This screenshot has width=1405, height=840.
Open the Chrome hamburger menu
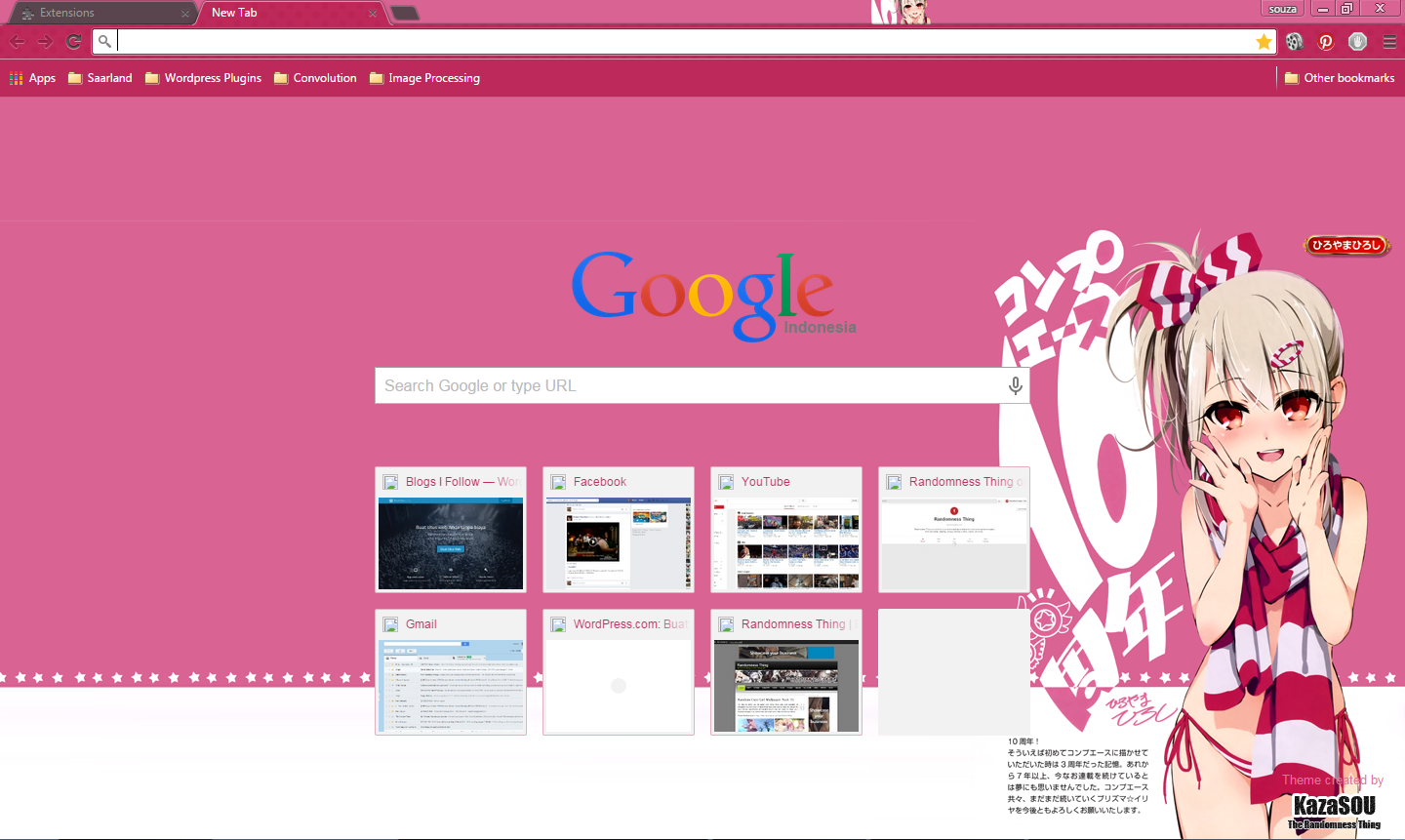pos(1389,42)
